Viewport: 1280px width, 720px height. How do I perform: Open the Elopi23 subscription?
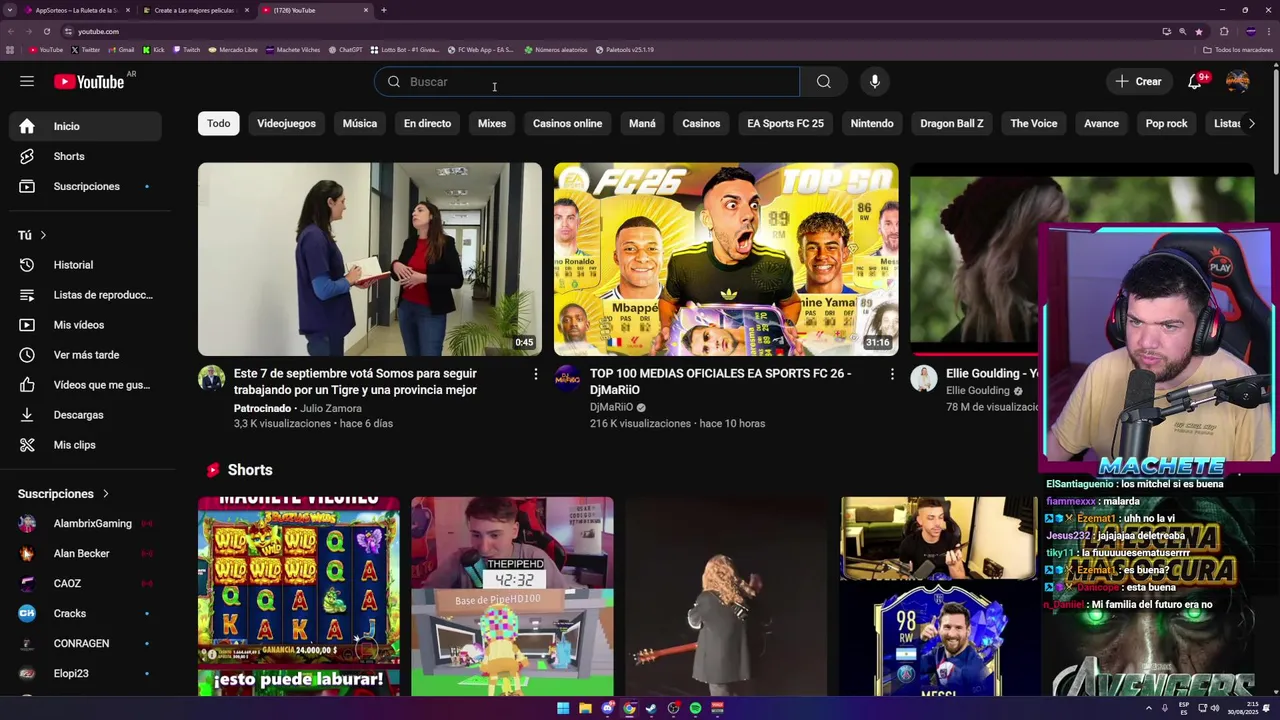85,674
